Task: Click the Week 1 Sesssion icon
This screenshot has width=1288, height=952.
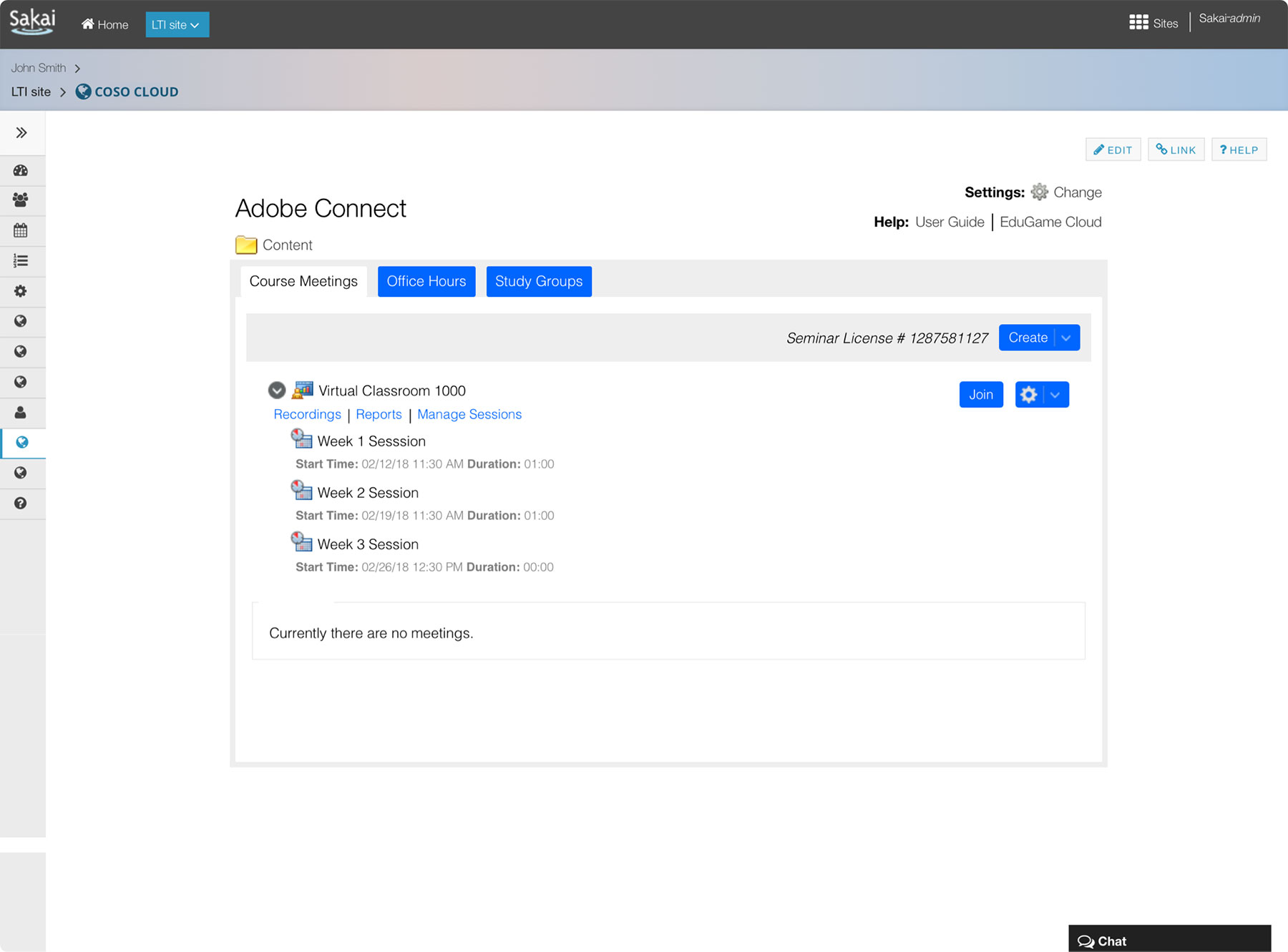Action: click(x=301, y=438)
